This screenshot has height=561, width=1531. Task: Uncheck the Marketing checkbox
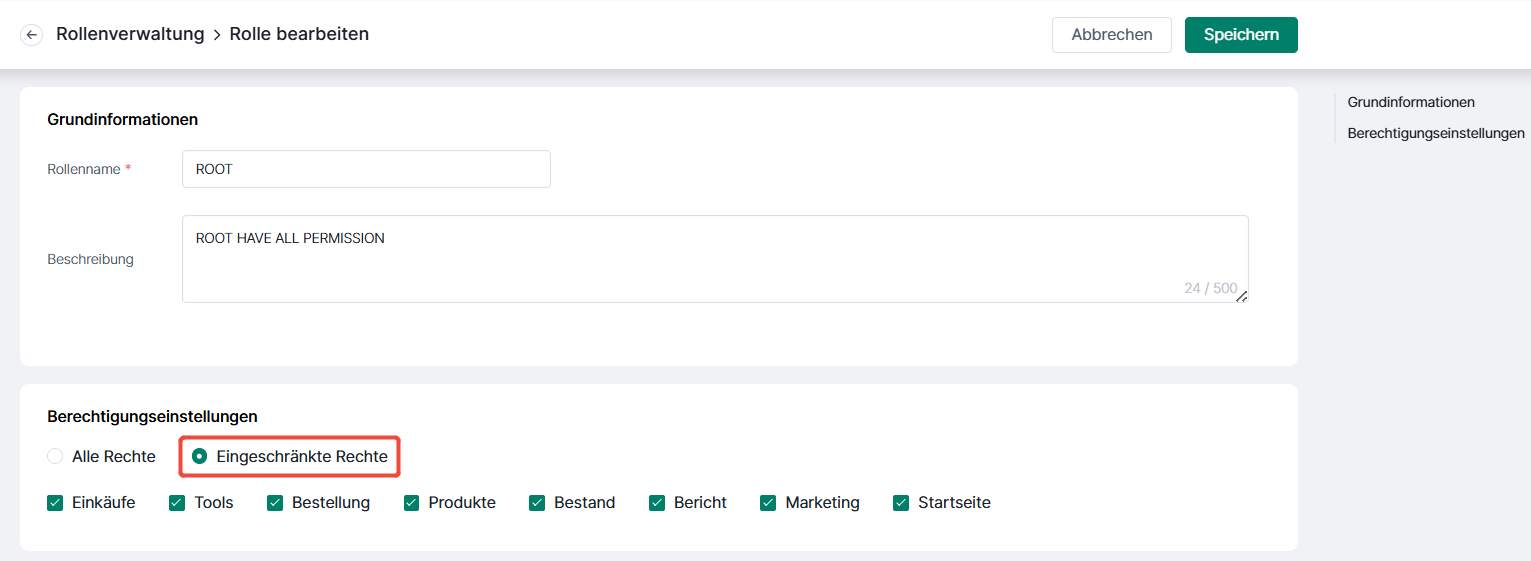tap(768, 503)
